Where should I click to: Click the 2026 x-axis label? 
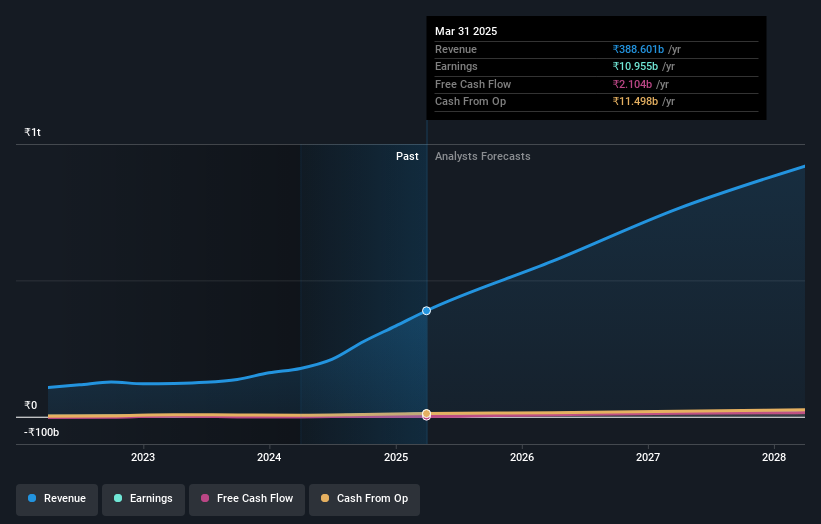pyautogui.click(x=522, y=457)
